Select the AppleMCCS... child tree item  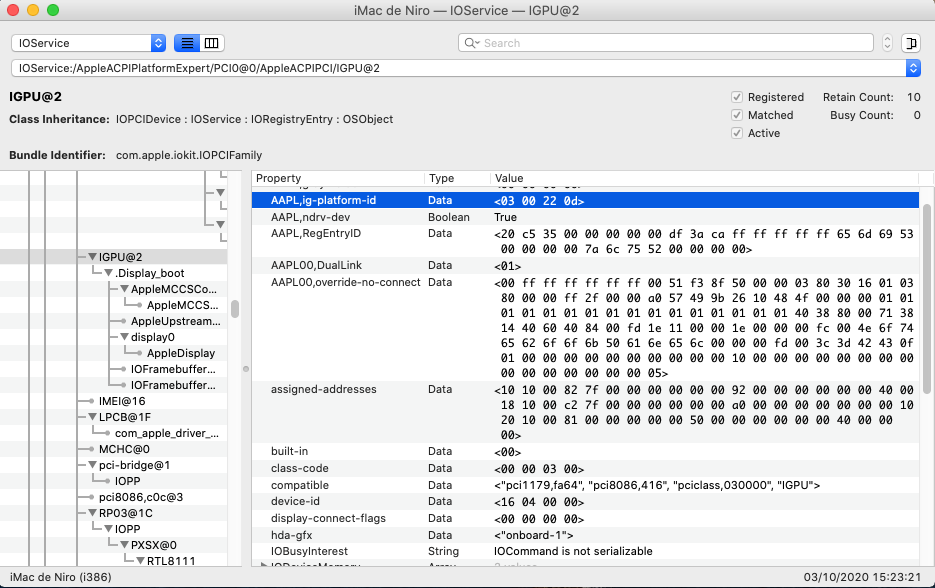coord(182,305)
